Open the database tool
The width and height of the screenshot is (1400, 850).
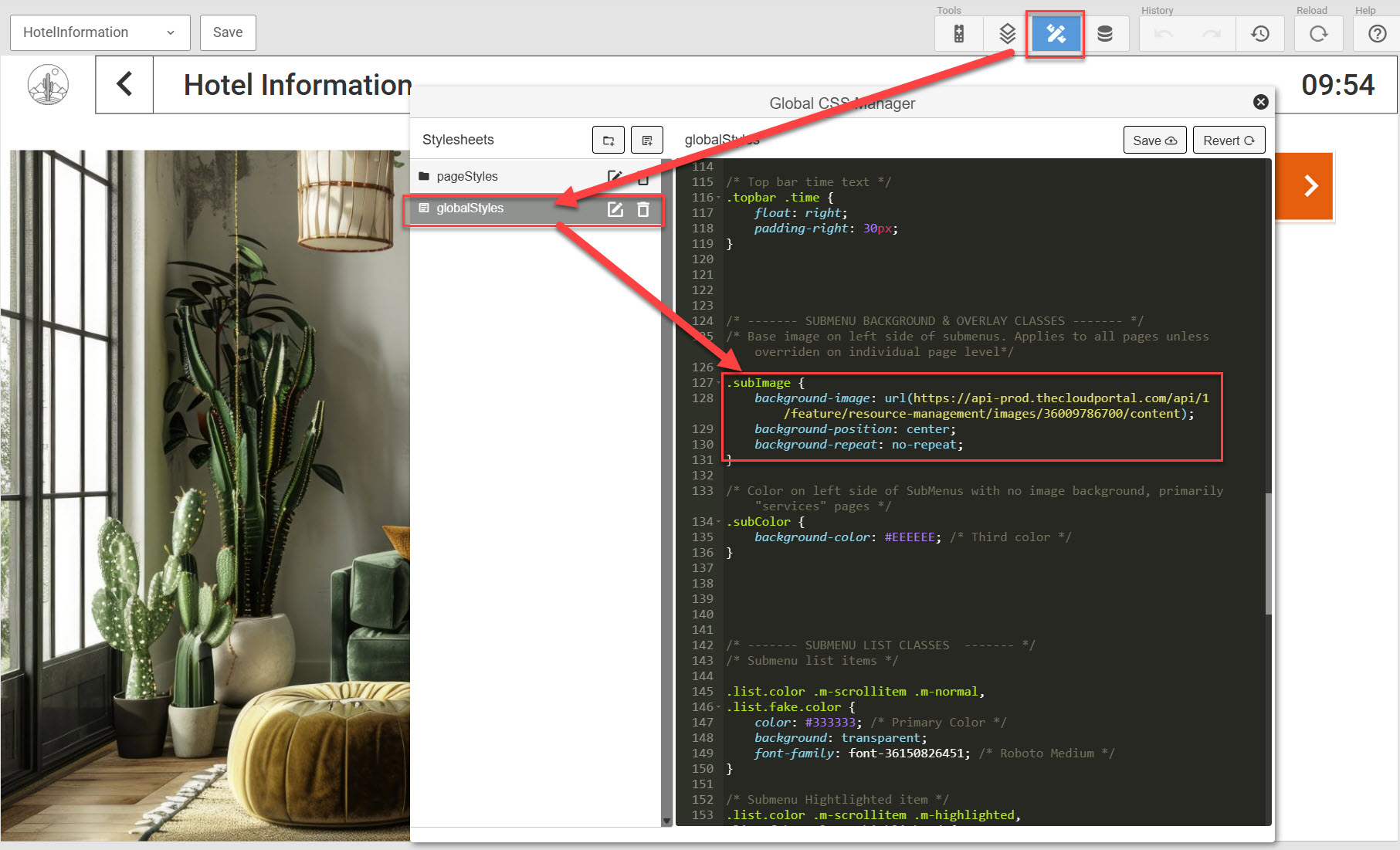click(1105, 34)
